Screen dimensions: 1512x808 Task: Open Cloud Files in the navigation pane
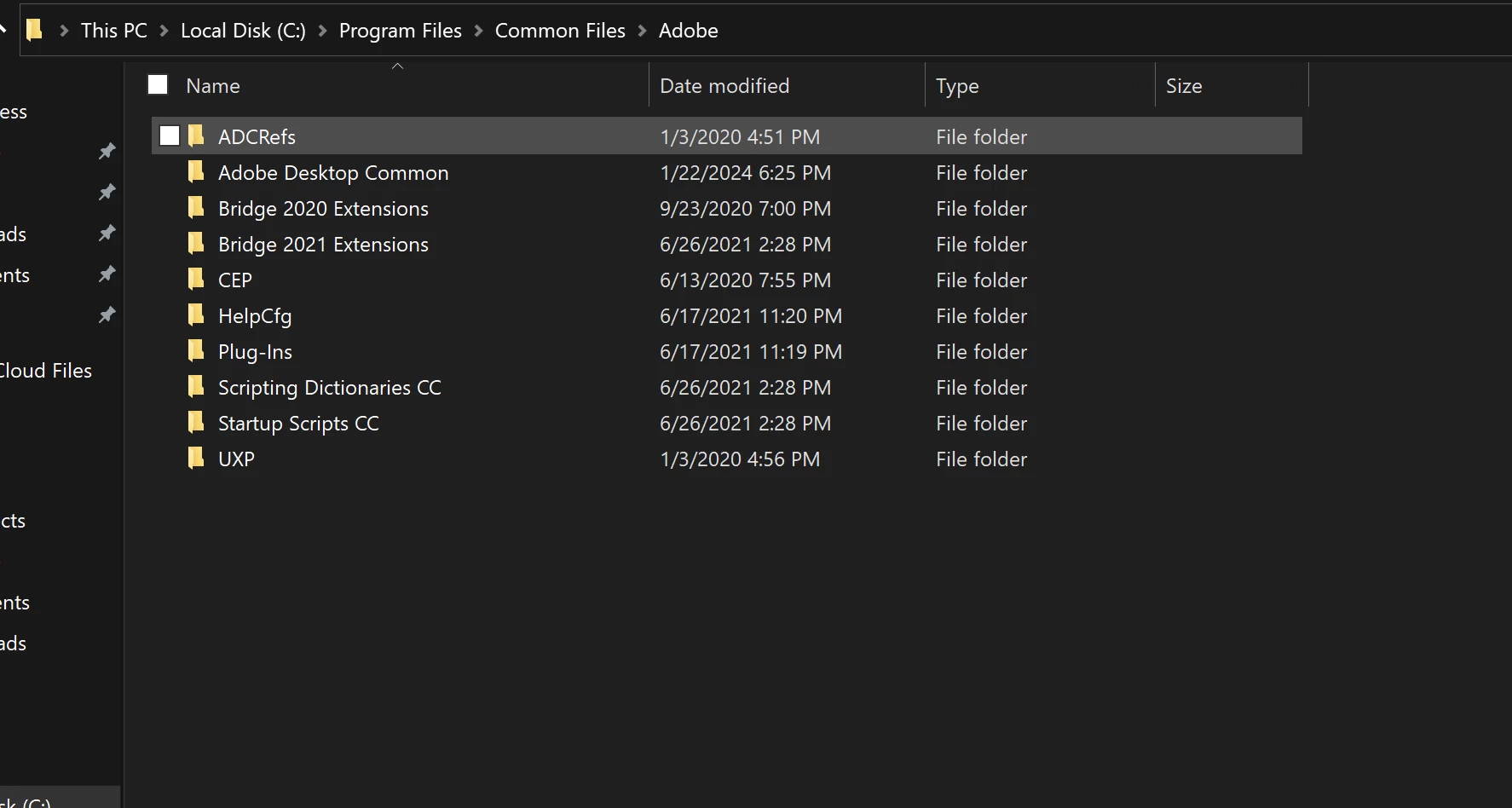(x=46, y=371)
